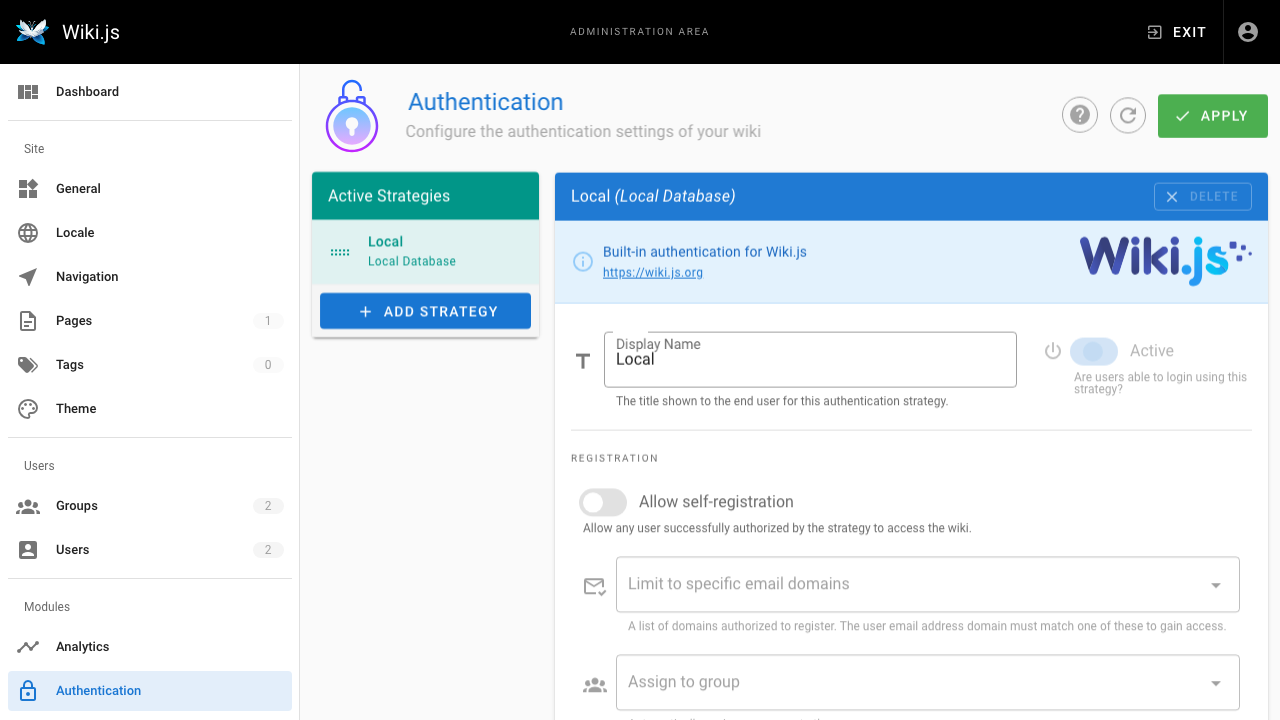Click the Navigation arrow icon

28,277
